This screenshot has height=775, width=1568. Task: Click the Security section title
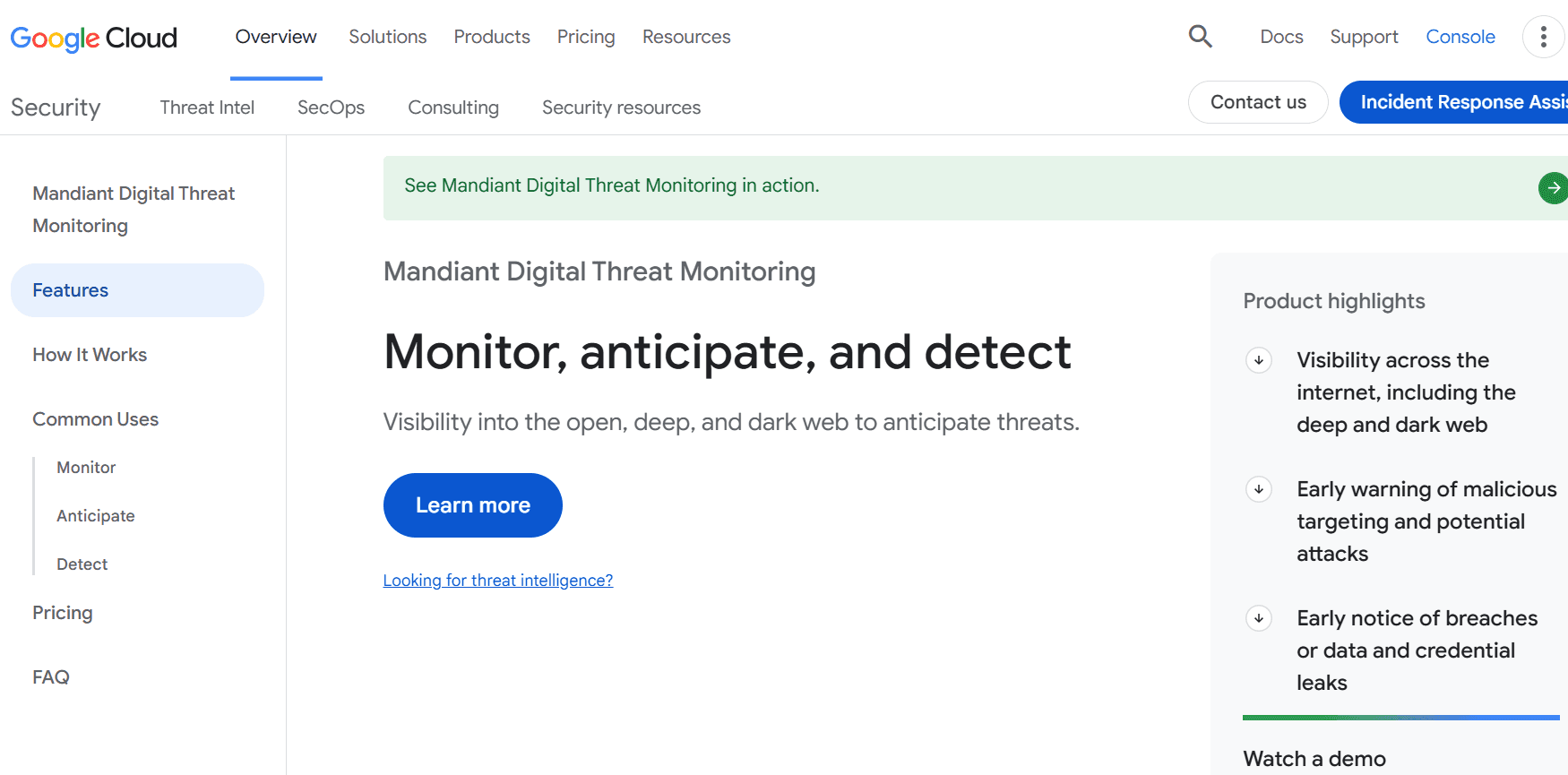coord(56,108)
